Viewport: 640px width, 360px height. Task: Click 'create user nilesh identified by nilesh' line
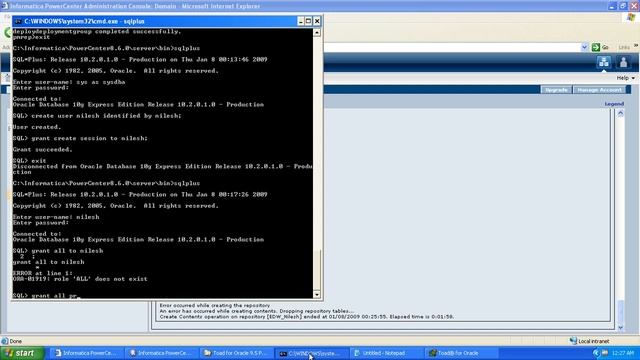coord(97,116)
